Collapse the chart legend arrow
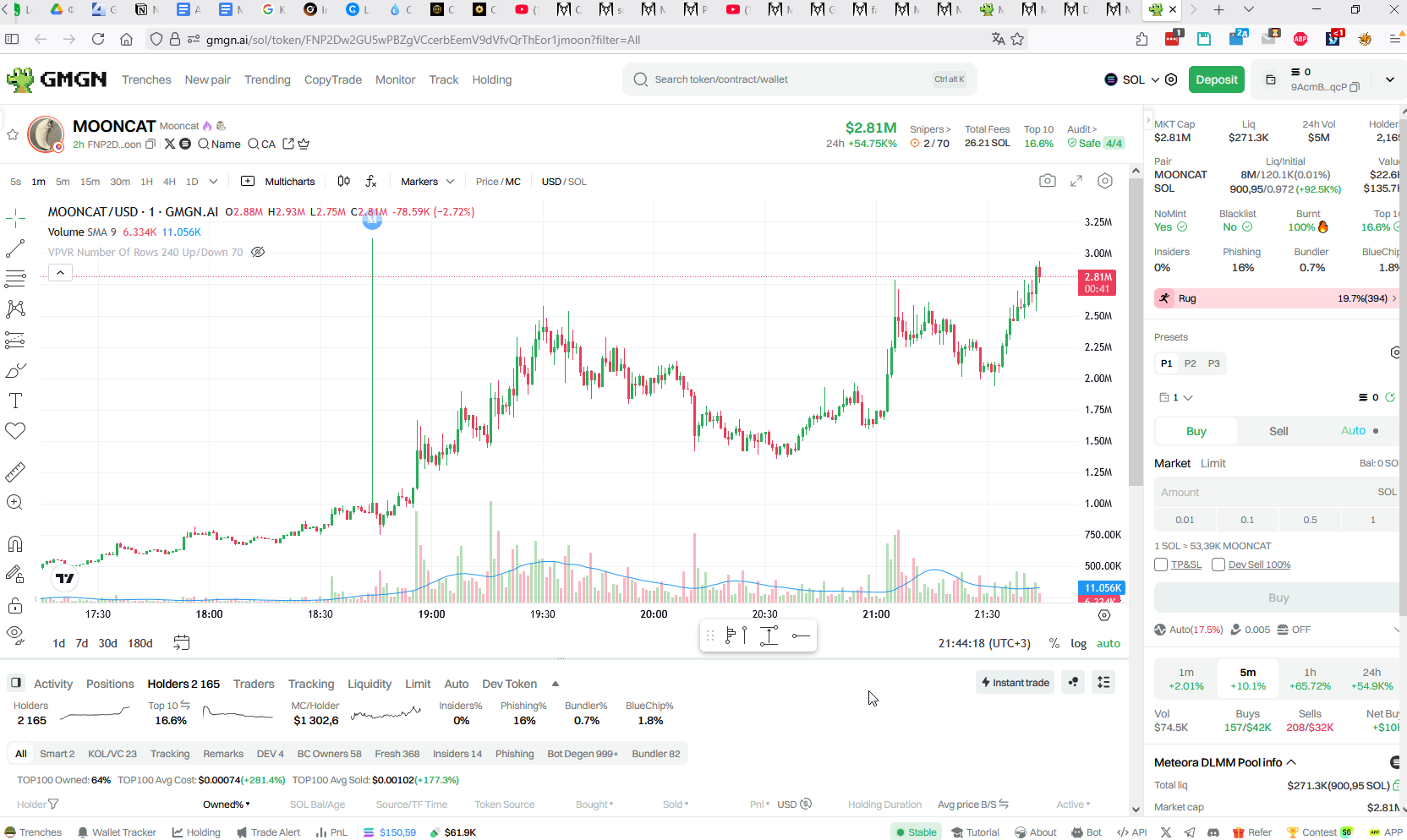This screenshot has width=1407, height=840. point(60,272)
